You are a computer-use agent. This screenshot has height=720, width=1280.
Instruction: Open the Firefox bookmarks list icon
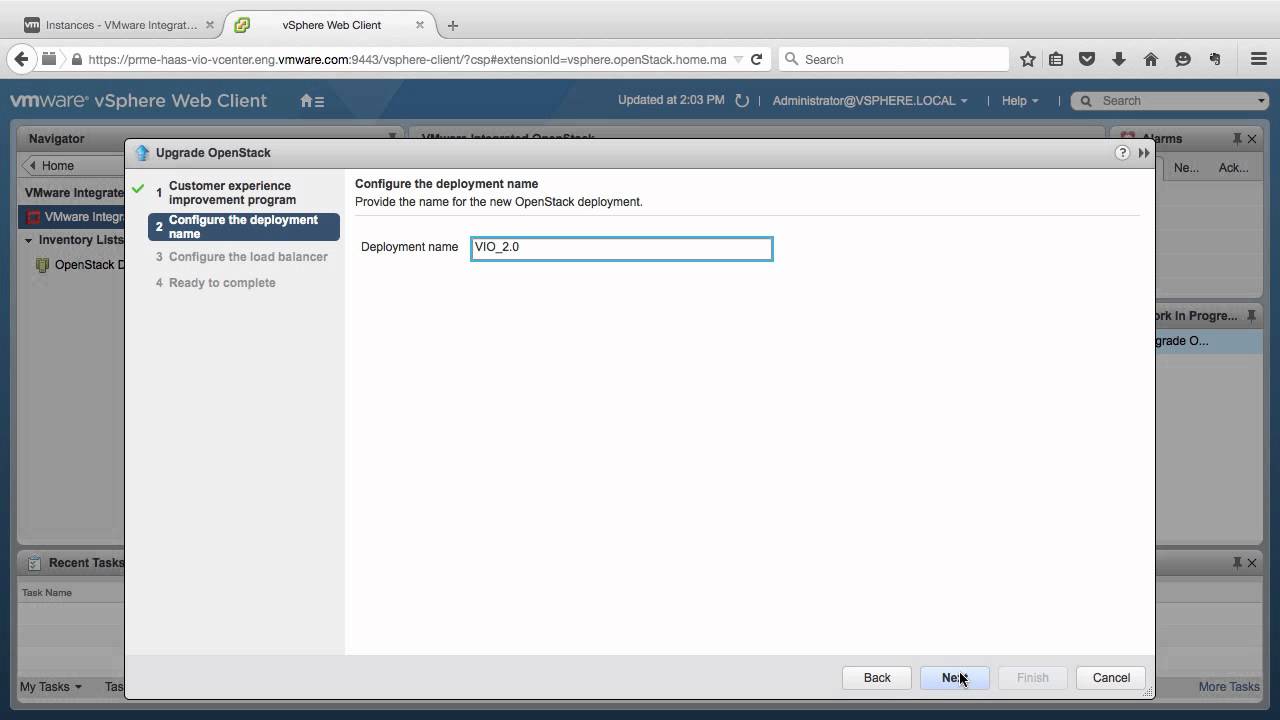click(1056, 59)
